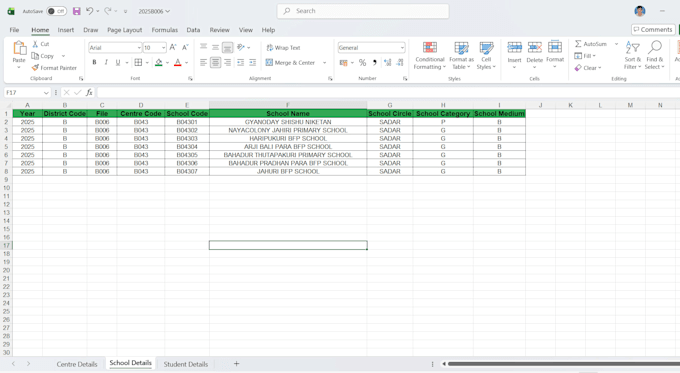Click in the Search box

click(363, 11)
